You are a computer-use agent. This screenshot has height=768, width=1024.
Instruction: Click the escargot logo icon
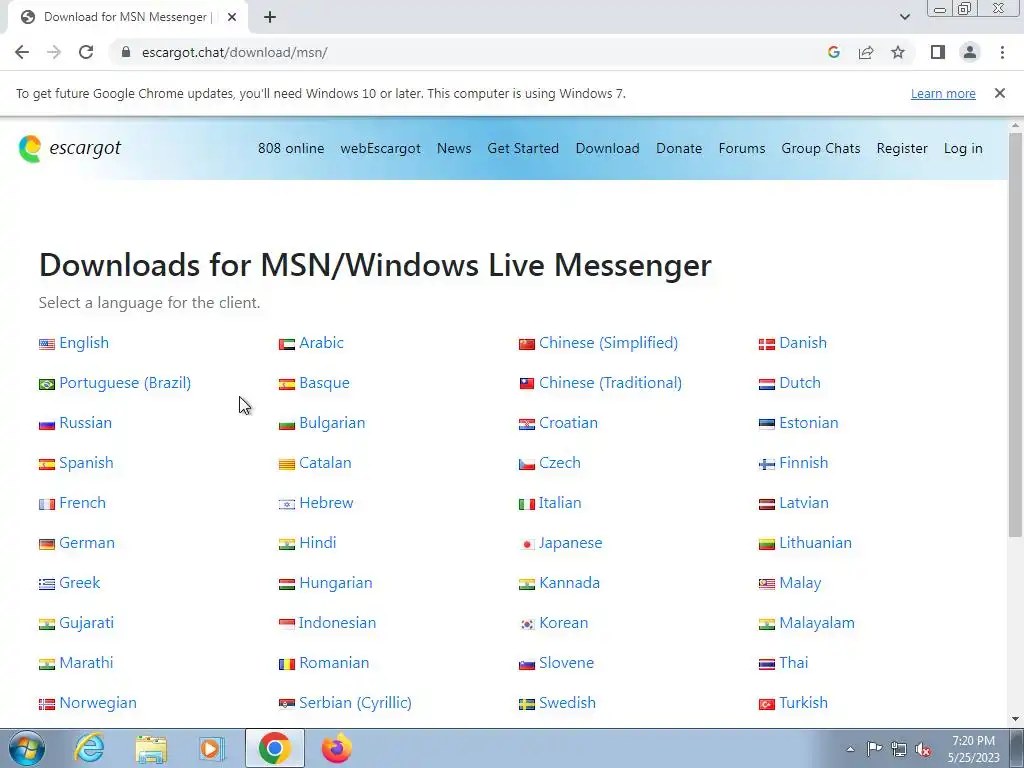[x=30, y=149]
